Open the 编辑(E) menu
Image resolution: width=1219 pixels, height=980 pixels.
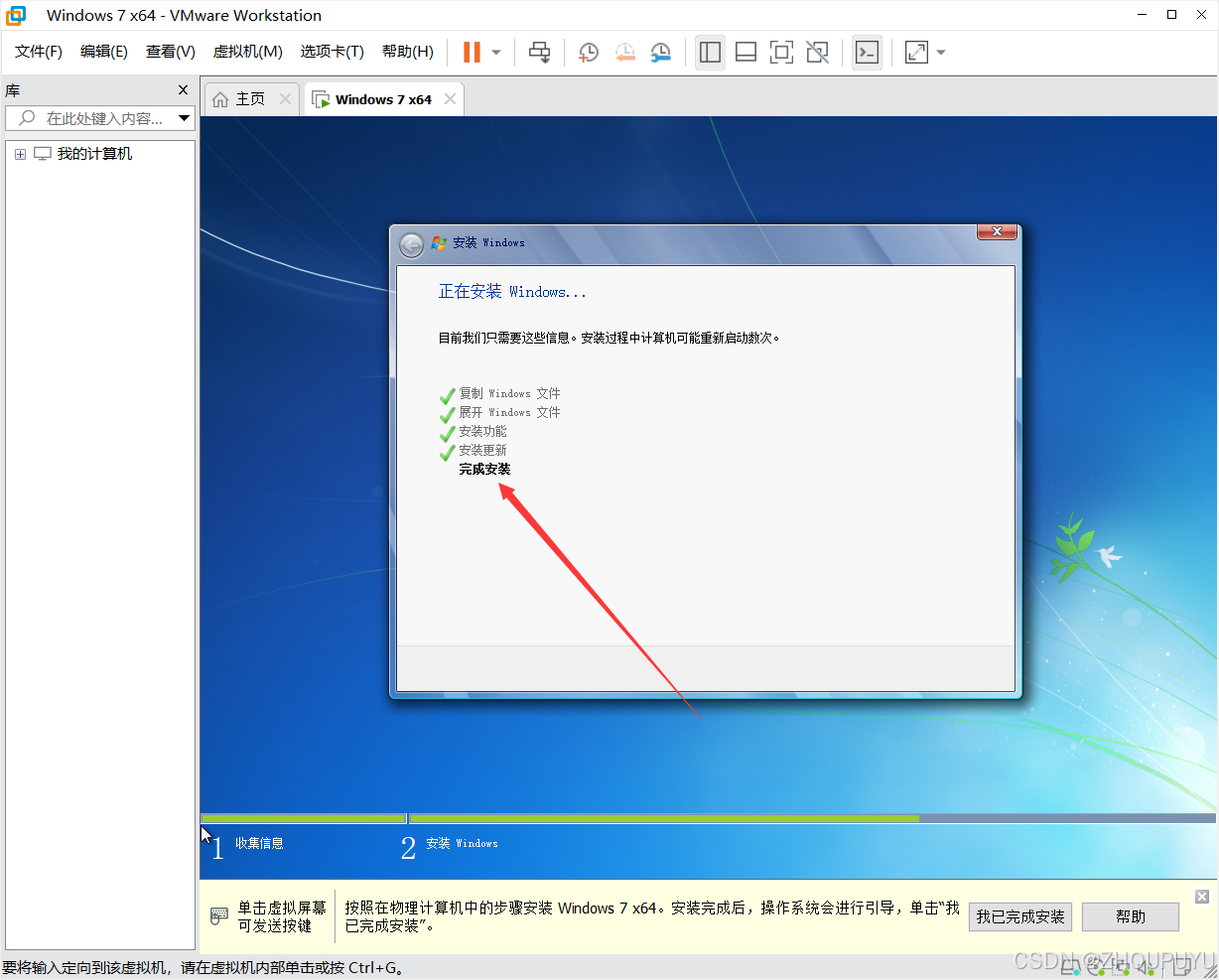click(x=104, y=52)
